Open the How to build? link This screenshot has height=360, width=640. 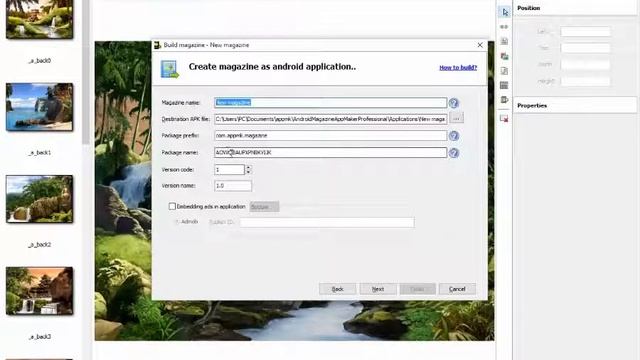coord(458,68)
